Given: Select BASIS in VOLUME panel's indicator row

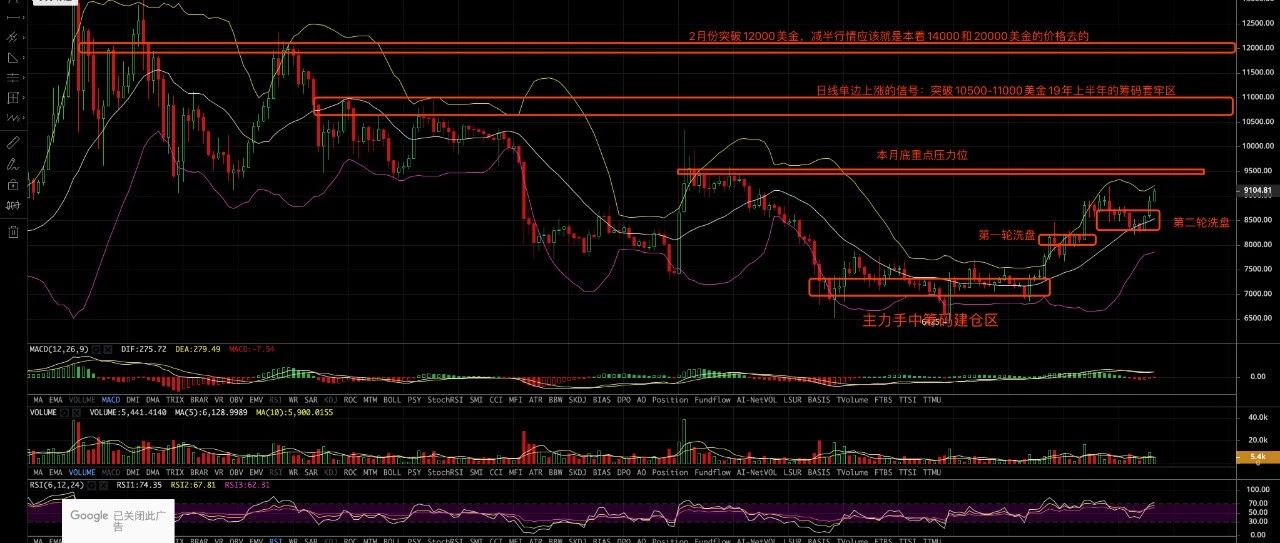Looking at the screenshot, I should click(x=819, y=471).
